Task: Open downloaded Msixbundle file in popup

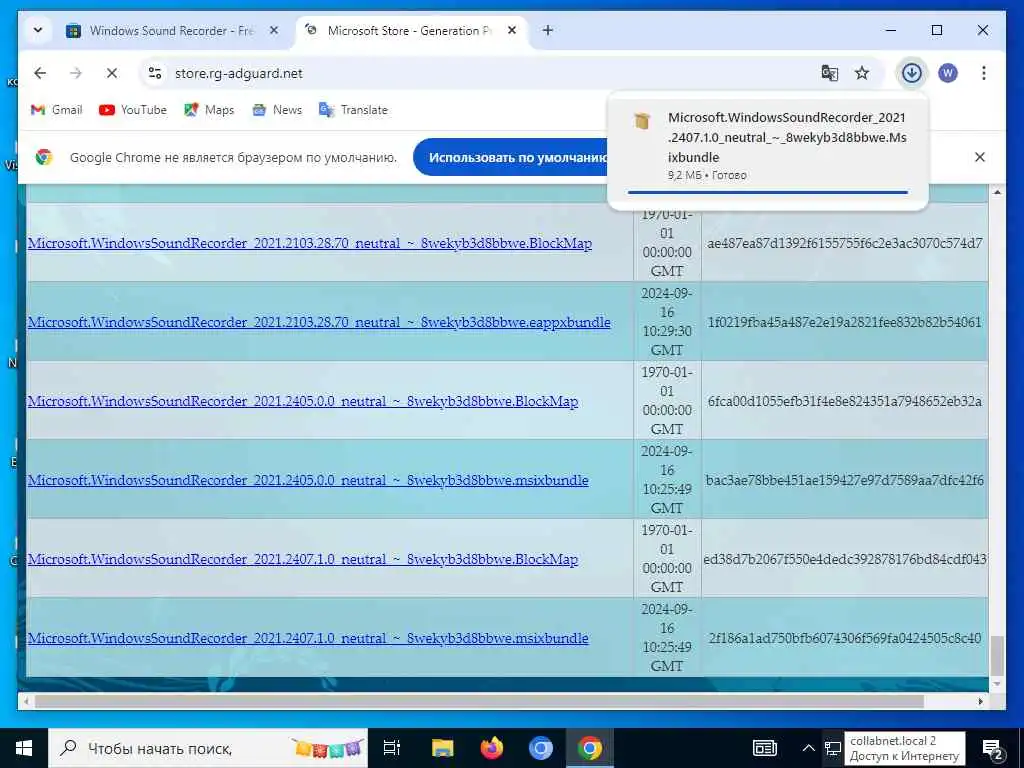Action: (x=786, y=137)
